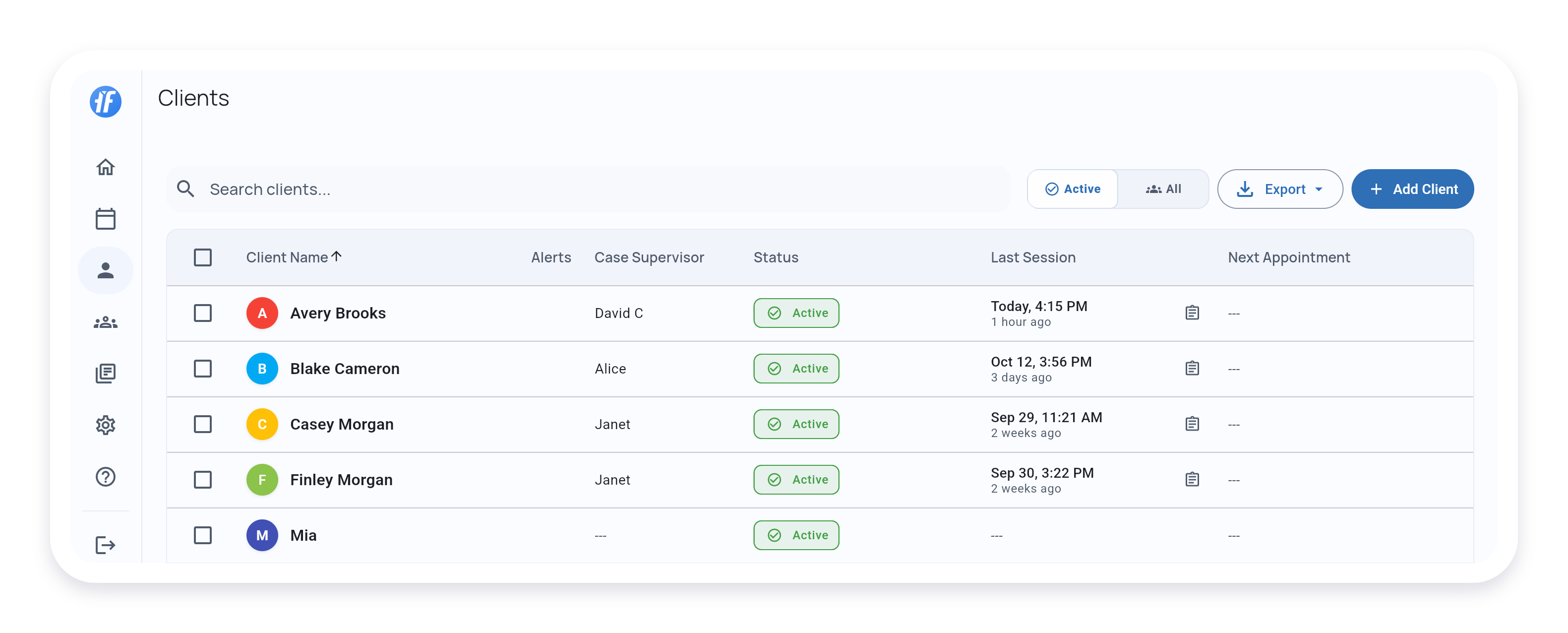This screenshot has height=633, width=1568.
Task: Click the Last Session column header
Action: point(1033,257)
